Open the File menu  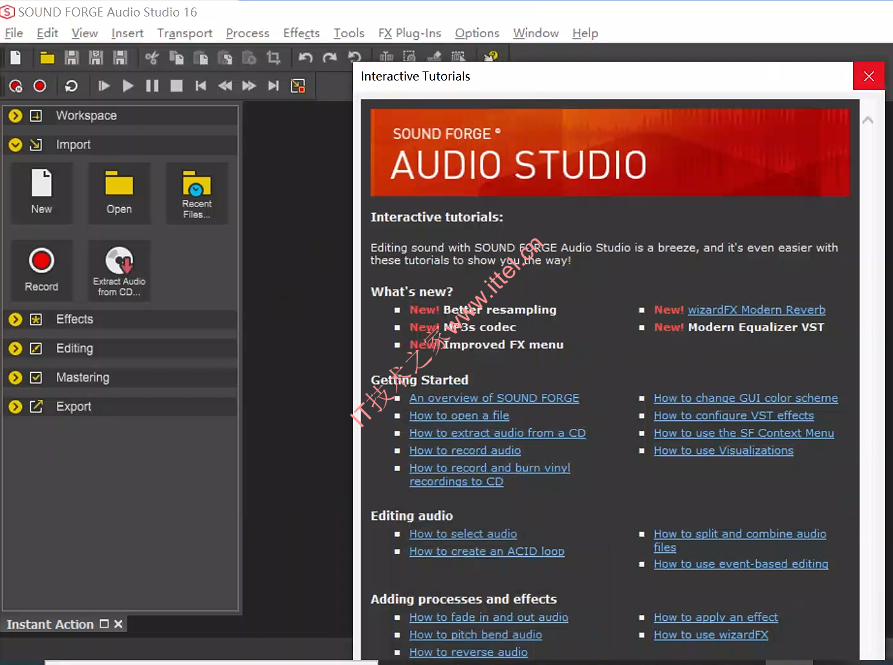click(x=14, y=33)
